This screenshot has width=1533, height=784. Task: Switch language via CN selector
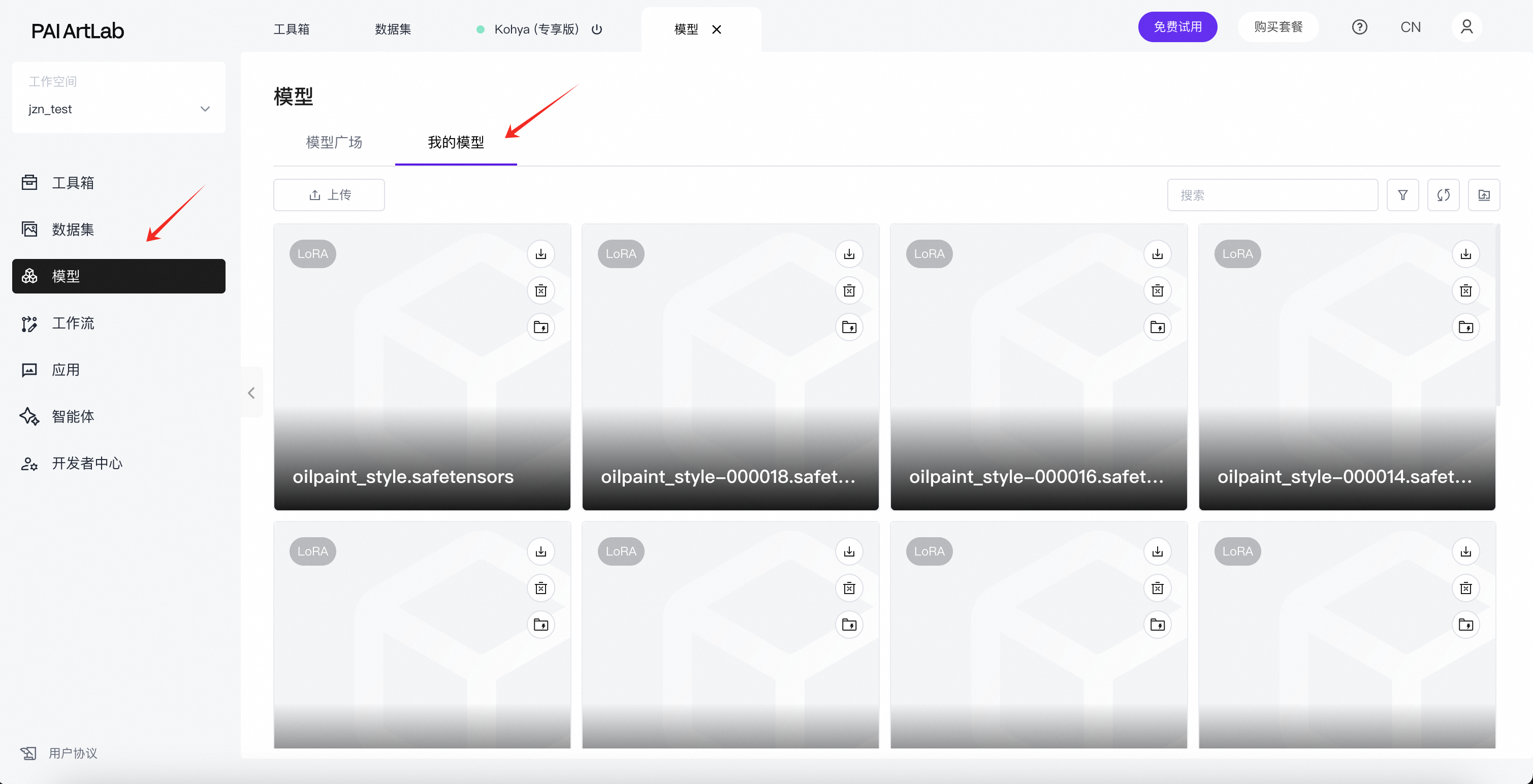(1410, 27)
